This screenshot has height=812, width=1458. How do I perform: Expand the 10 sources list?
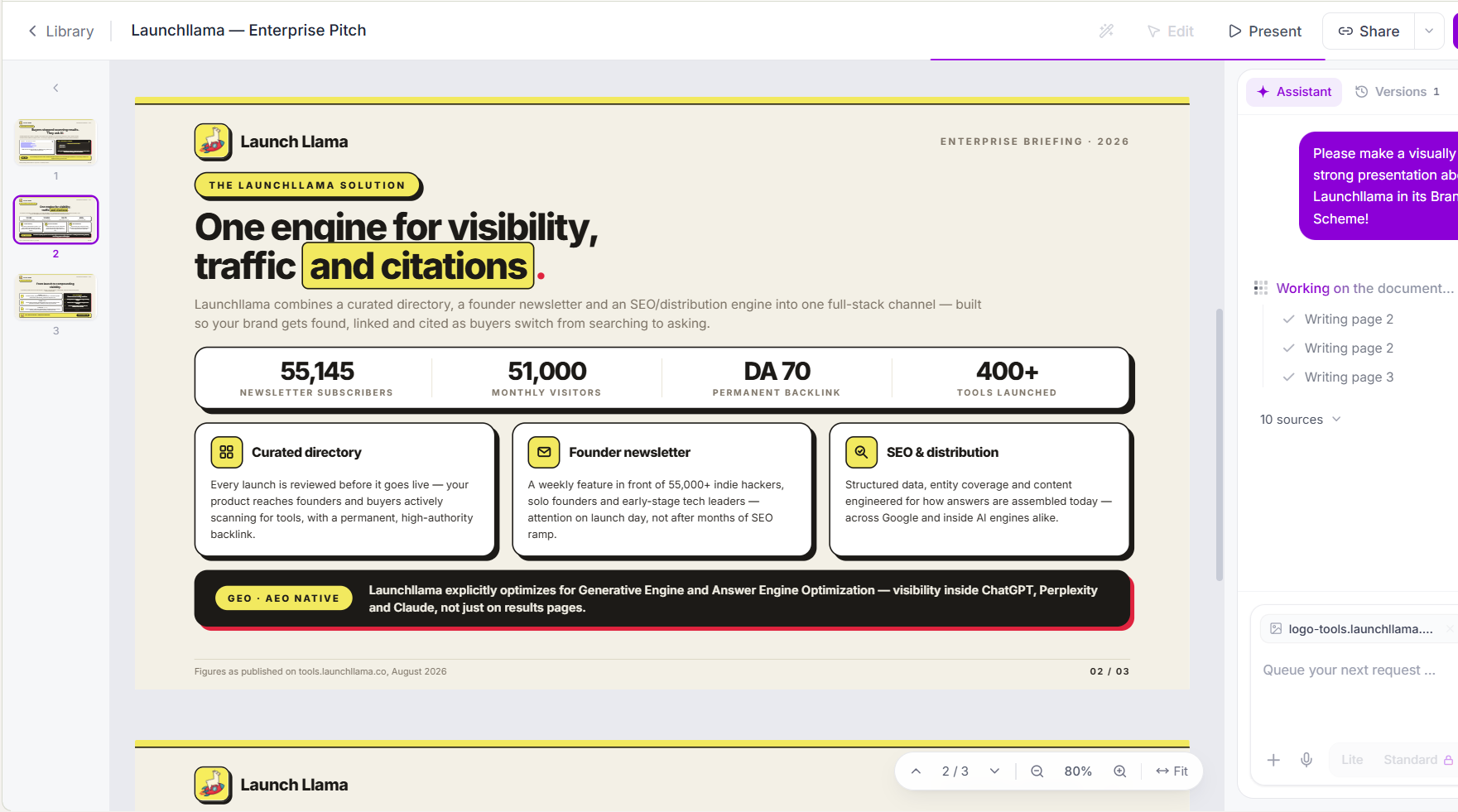tap(1300, 420)
